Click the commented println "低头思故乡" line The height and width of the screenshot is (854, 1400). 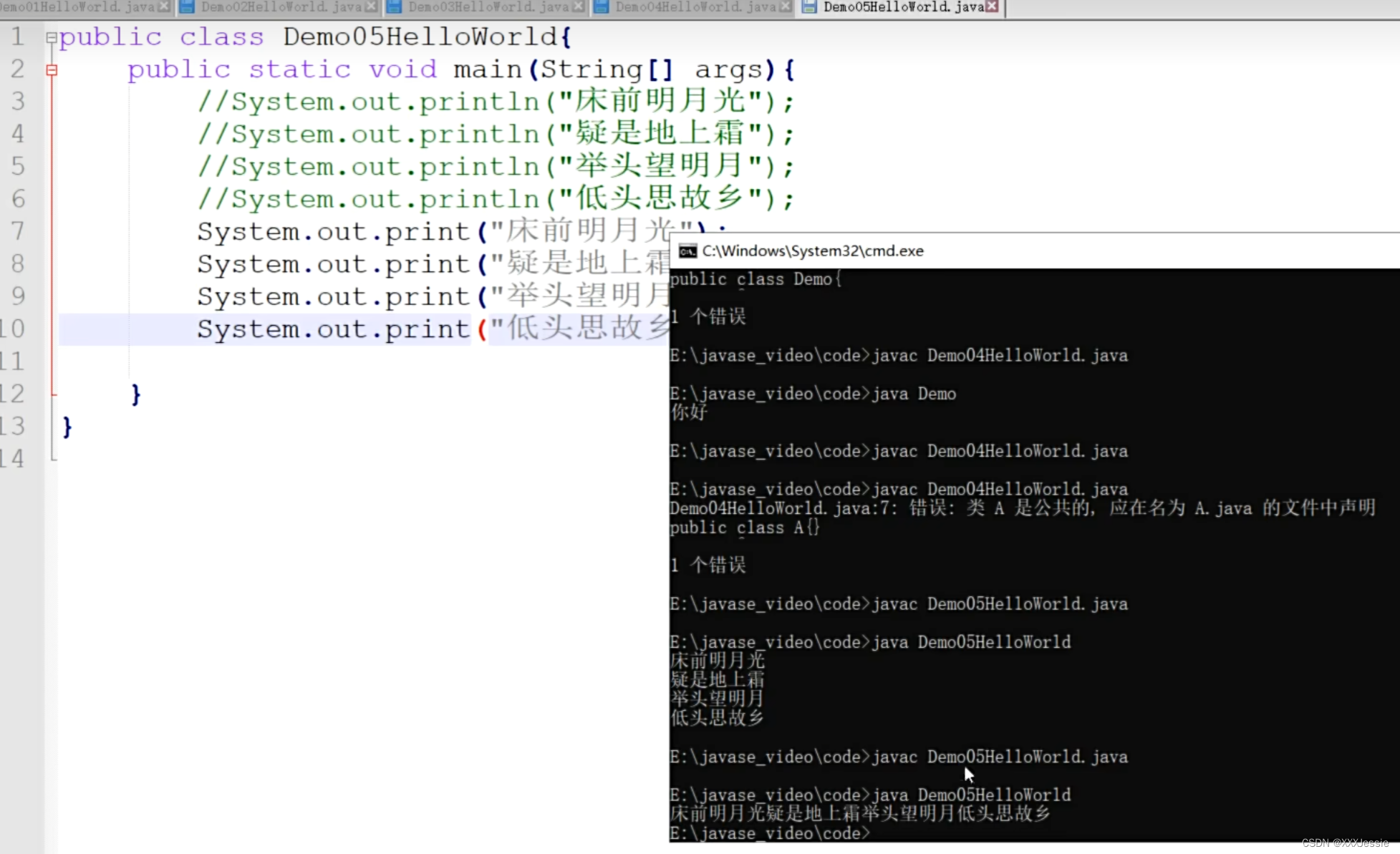pyautogui.click(x=496, y=198)
